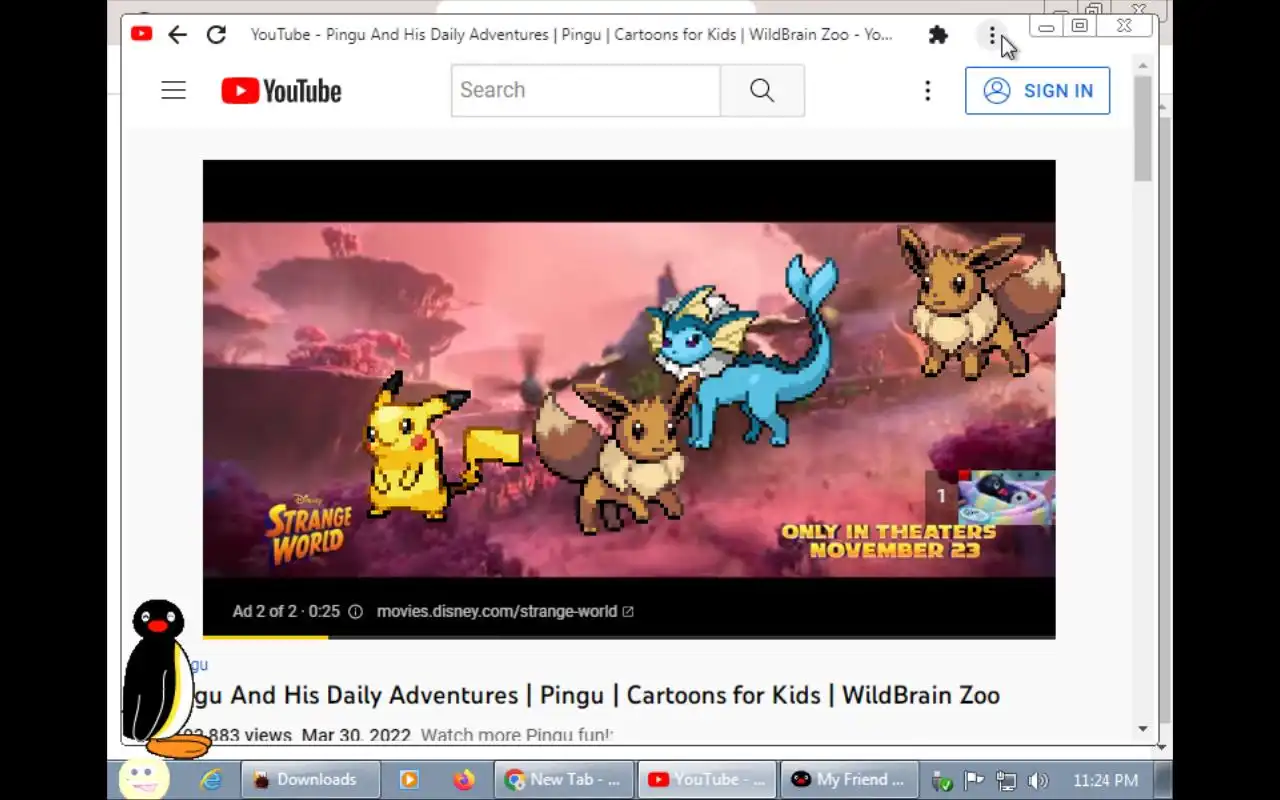Go back with the browser back arrow
Screen dimensions: 1280x800
[177, 35]
